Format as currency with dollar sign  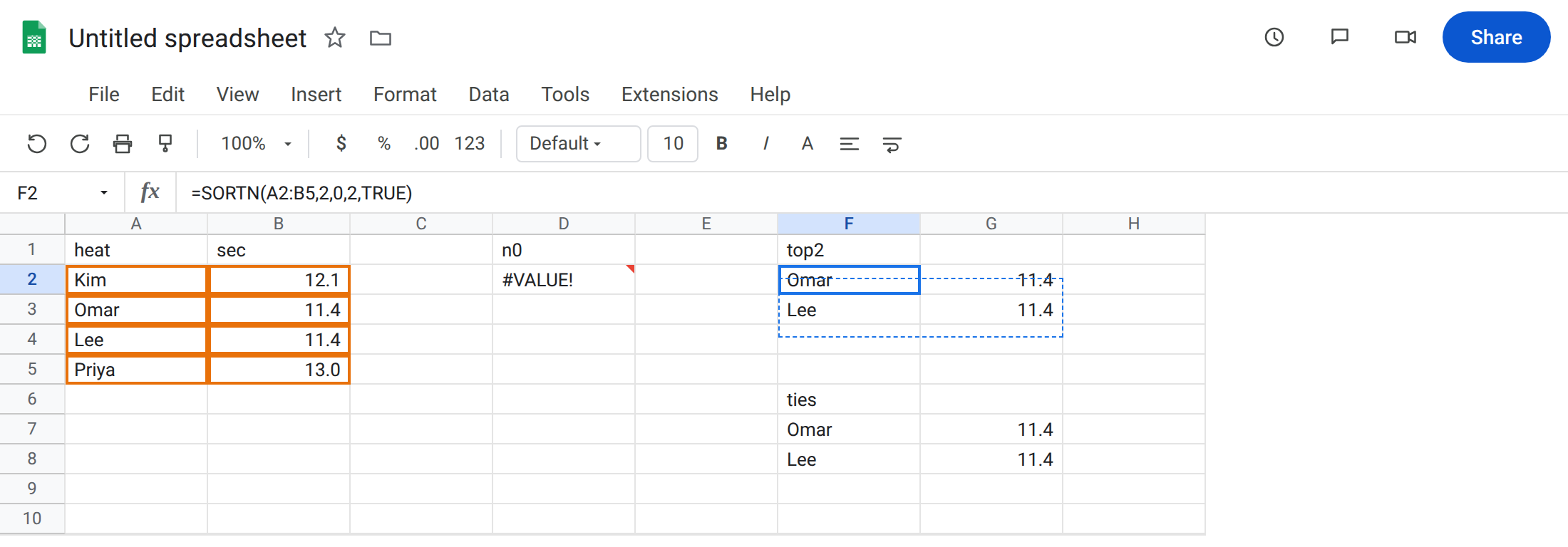point(341,144)
